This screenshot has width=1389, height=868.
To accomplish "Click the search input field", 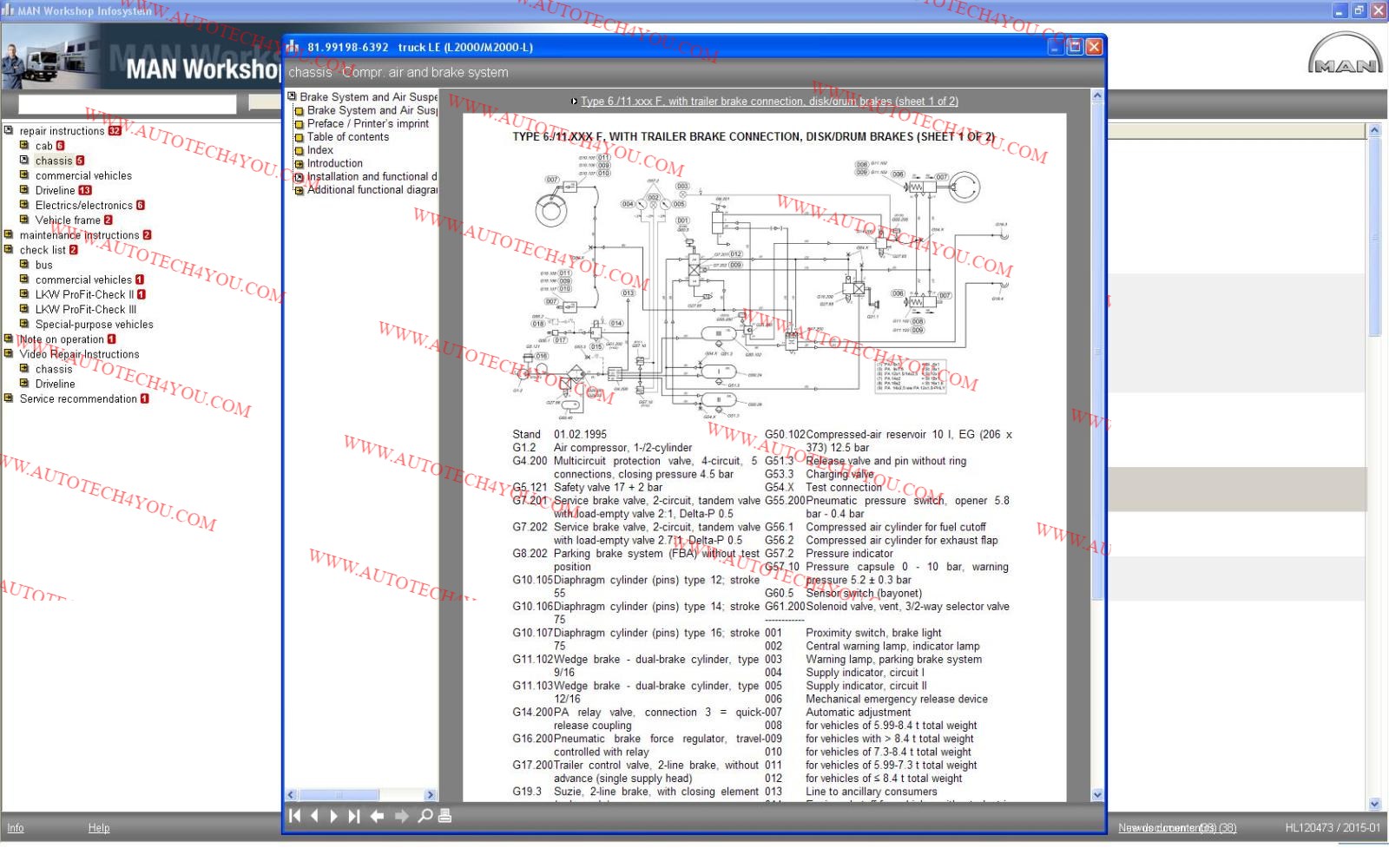I will (x=128, y=104).
